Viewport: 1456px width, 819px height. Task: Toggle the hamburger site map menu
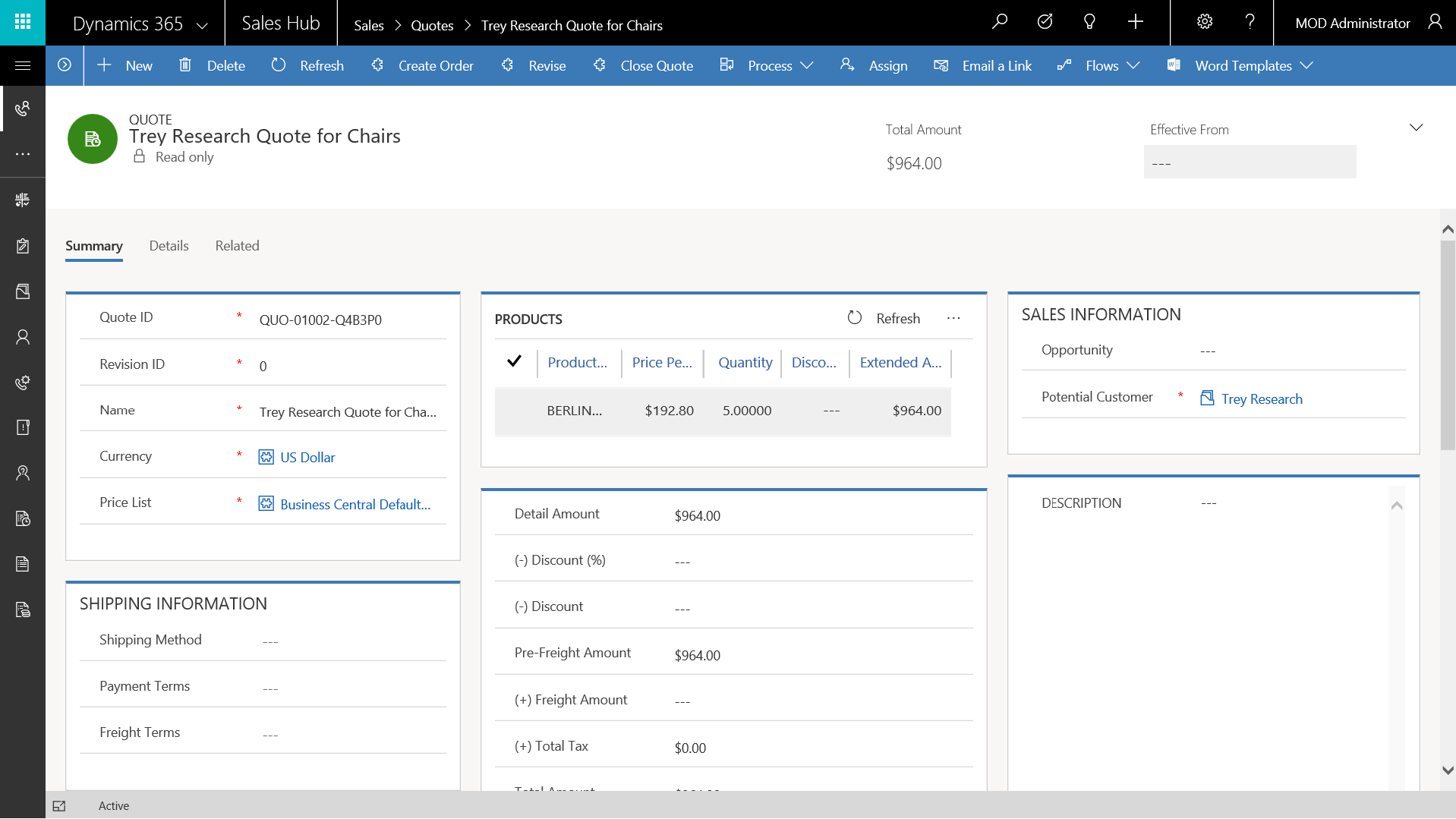(23, 66)
